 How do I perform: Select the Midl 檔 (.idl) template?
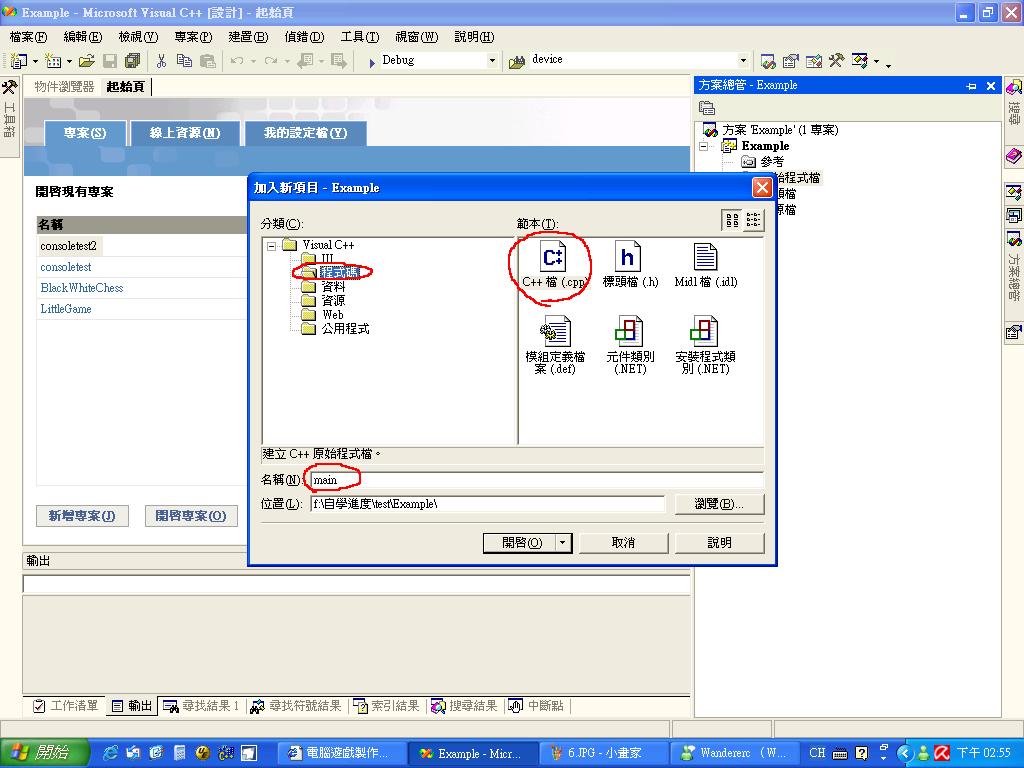coord(706,265)
